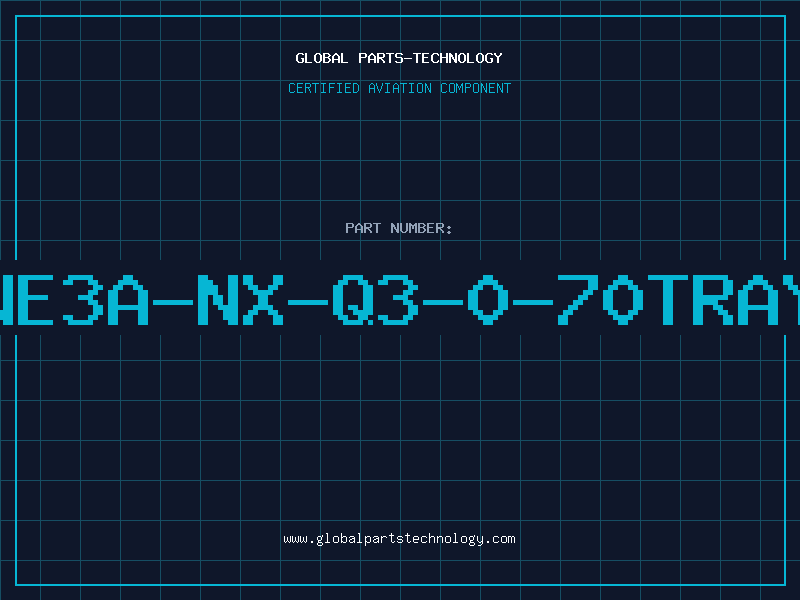Click the PART NUMBER: label
The width and height of the screenshot is (800, 600).
coord(399,228)
